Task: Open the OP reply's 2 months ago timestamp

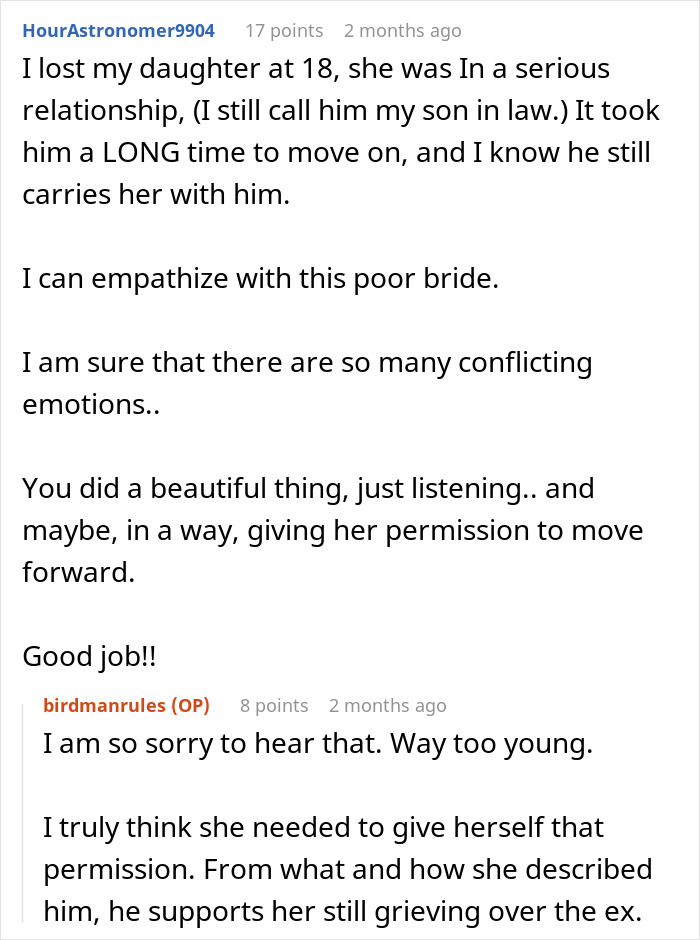Action: click(388, 706)
